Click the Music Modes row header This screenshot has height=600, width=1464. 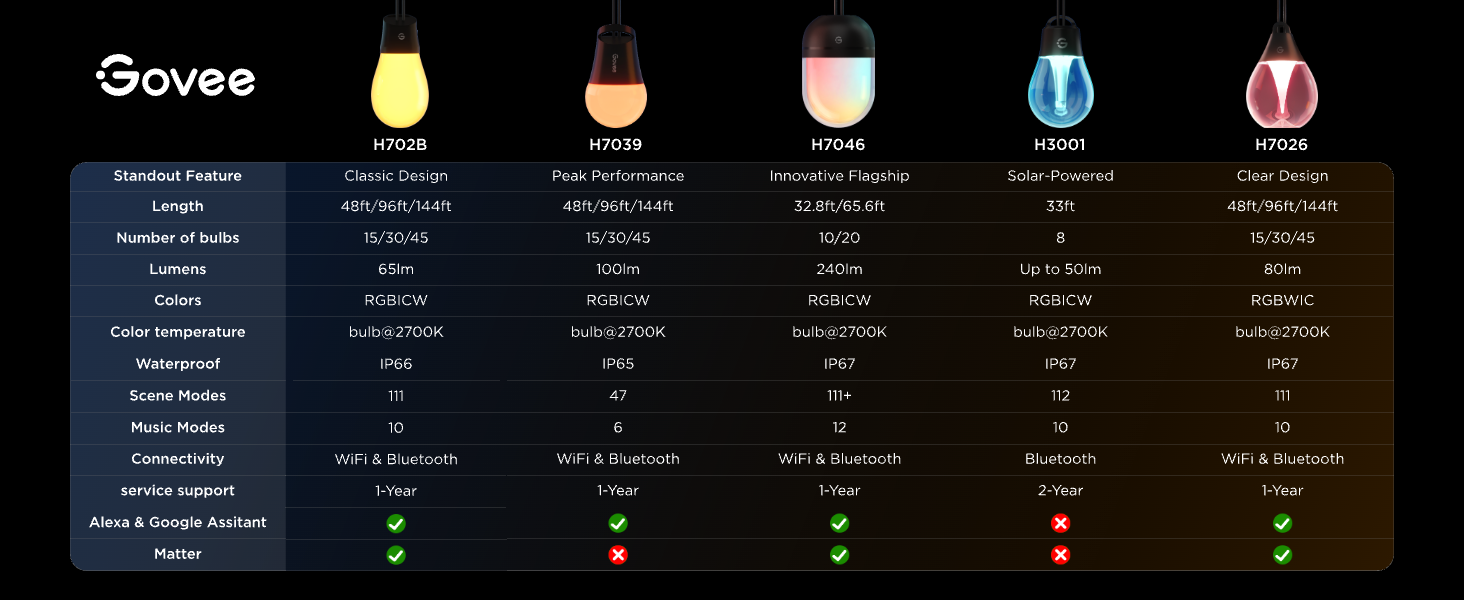(x=178, y=427)
